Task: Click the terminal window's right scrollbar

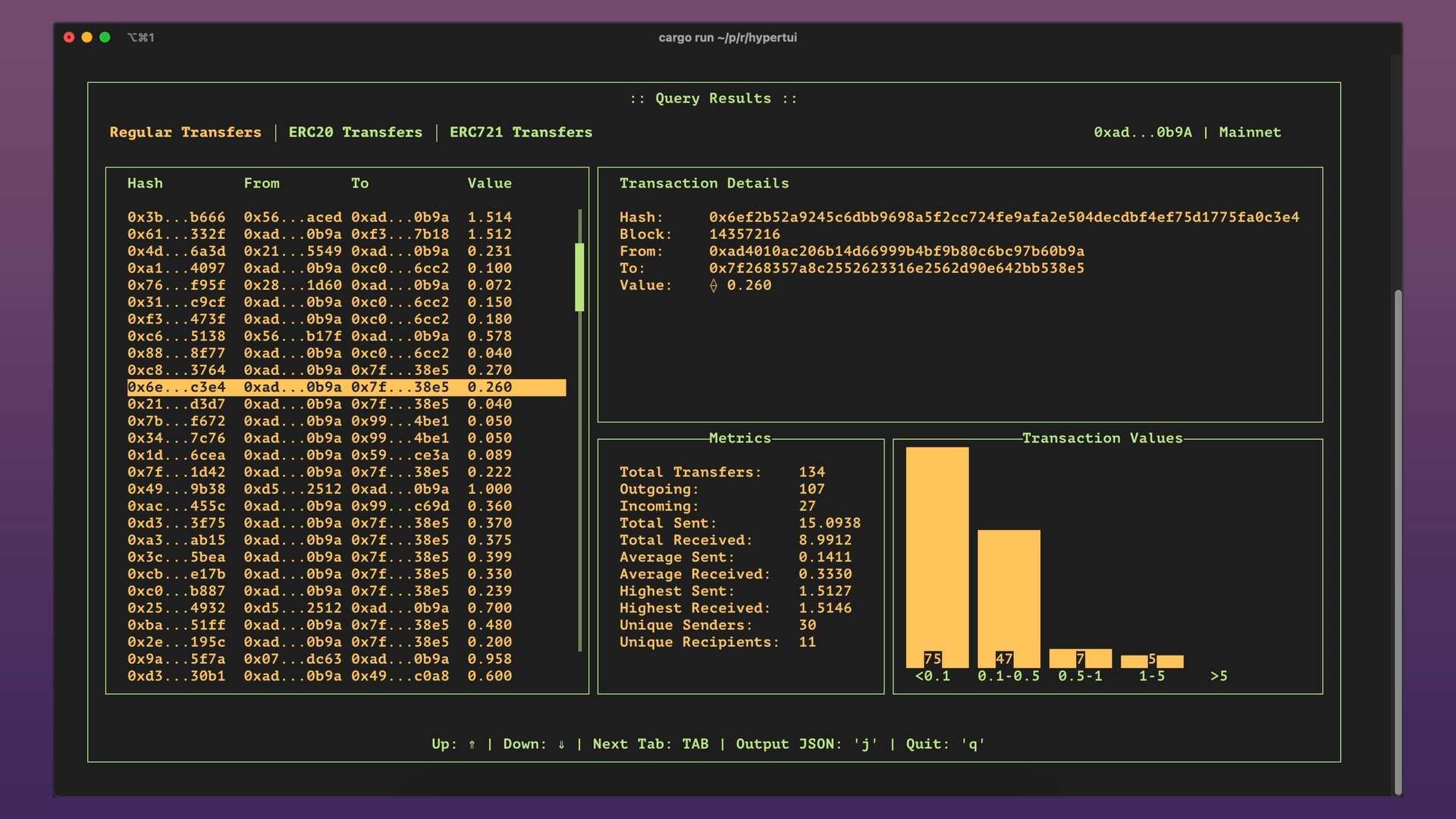Action: click(1398, 541)
